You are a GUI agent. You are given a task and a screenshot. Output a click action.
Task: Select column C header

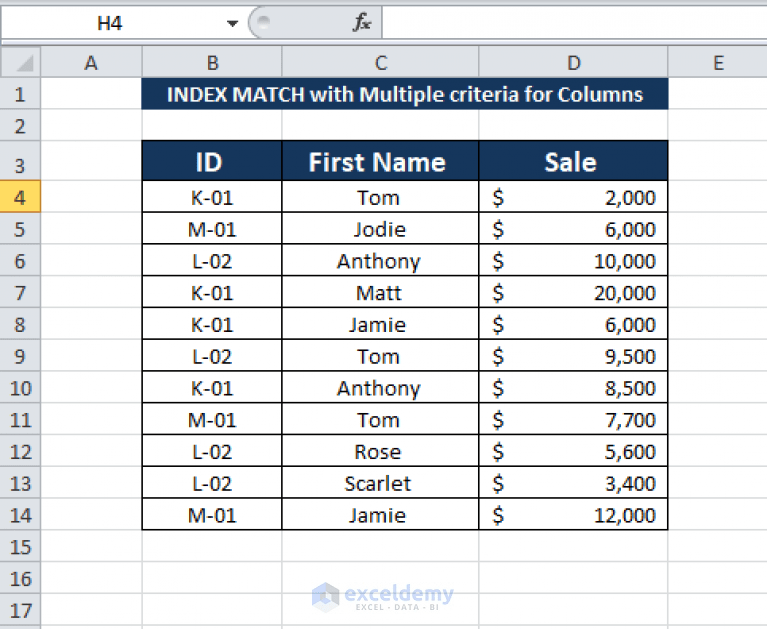coord(380,62)
